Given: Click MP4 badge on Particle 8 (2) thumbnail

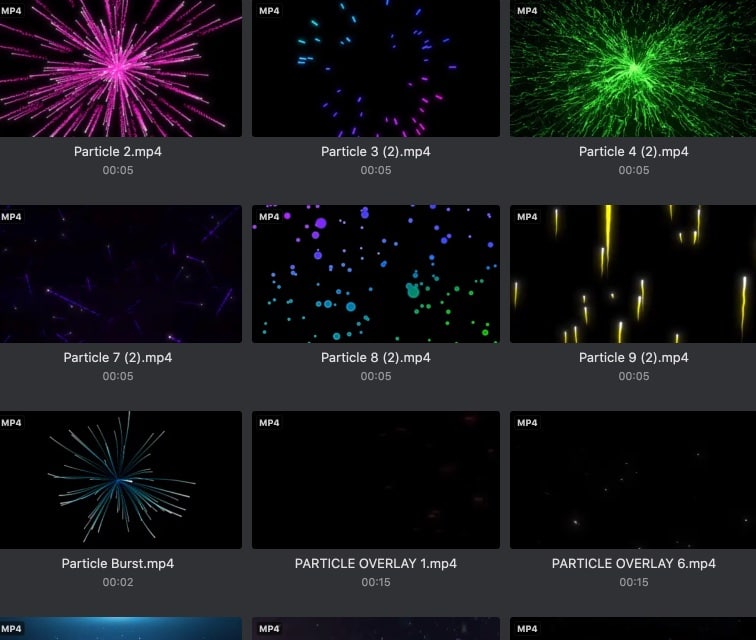Looking at the screenshot, I should pyautogui.click(x=270, y=217).
